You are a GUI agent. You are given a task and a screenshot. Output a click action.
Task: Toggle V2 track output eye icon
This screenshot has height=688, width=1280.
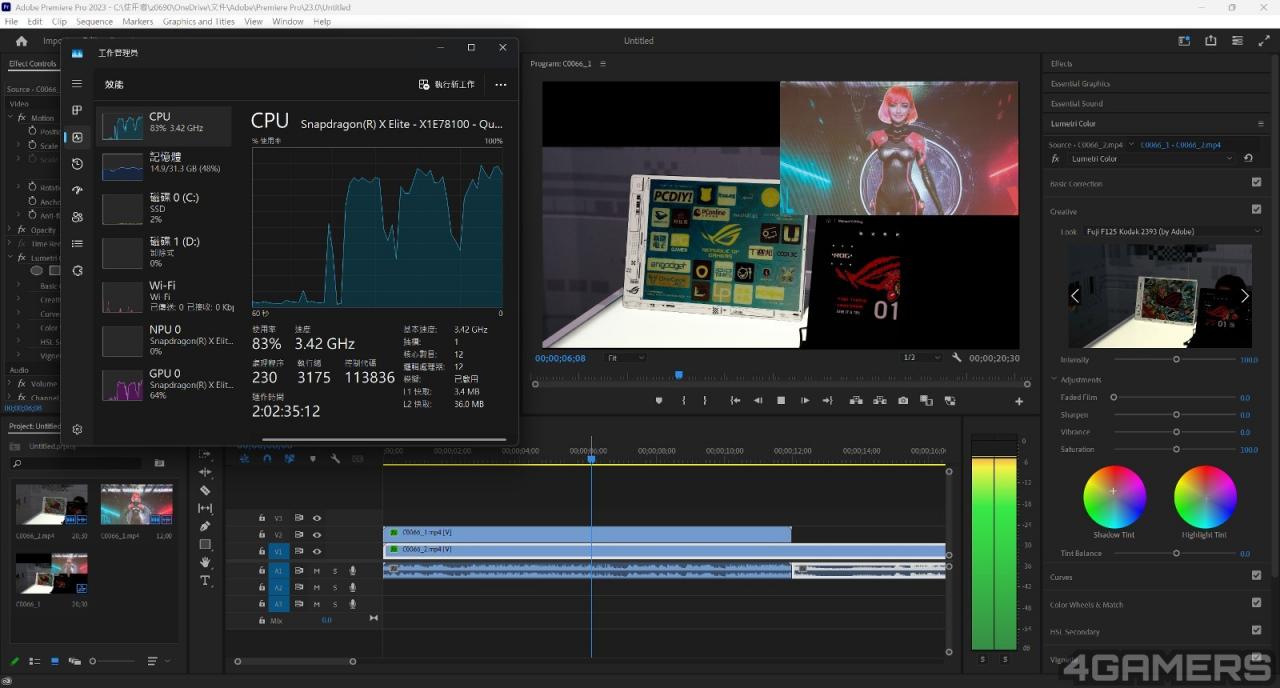pyautogui.click(x=317, y=535)
